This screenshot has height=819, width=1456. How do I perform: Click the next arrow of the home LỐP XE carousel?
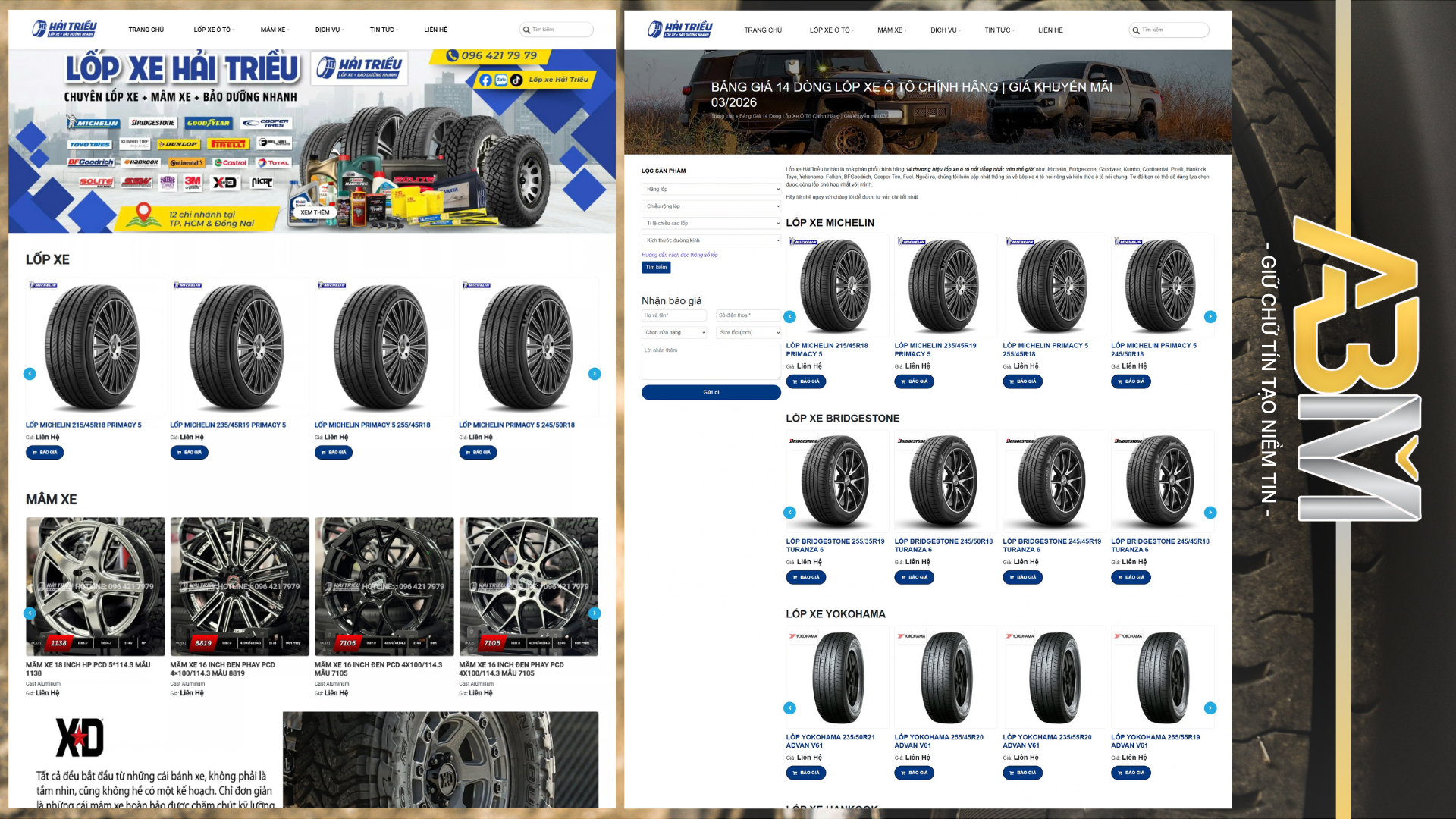595,374
